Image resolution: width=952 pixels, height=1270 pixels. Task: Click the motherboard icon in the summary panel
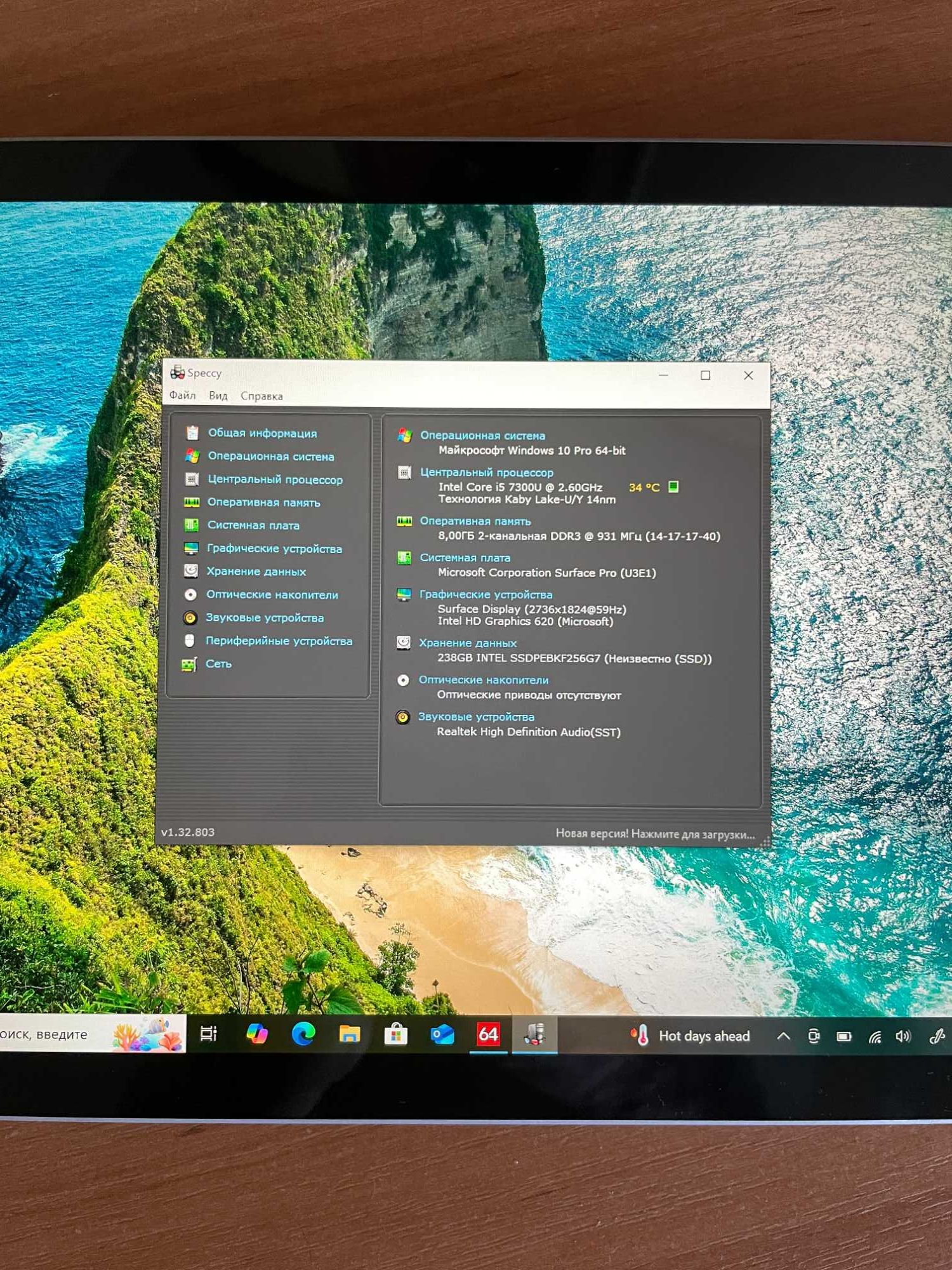404,558
